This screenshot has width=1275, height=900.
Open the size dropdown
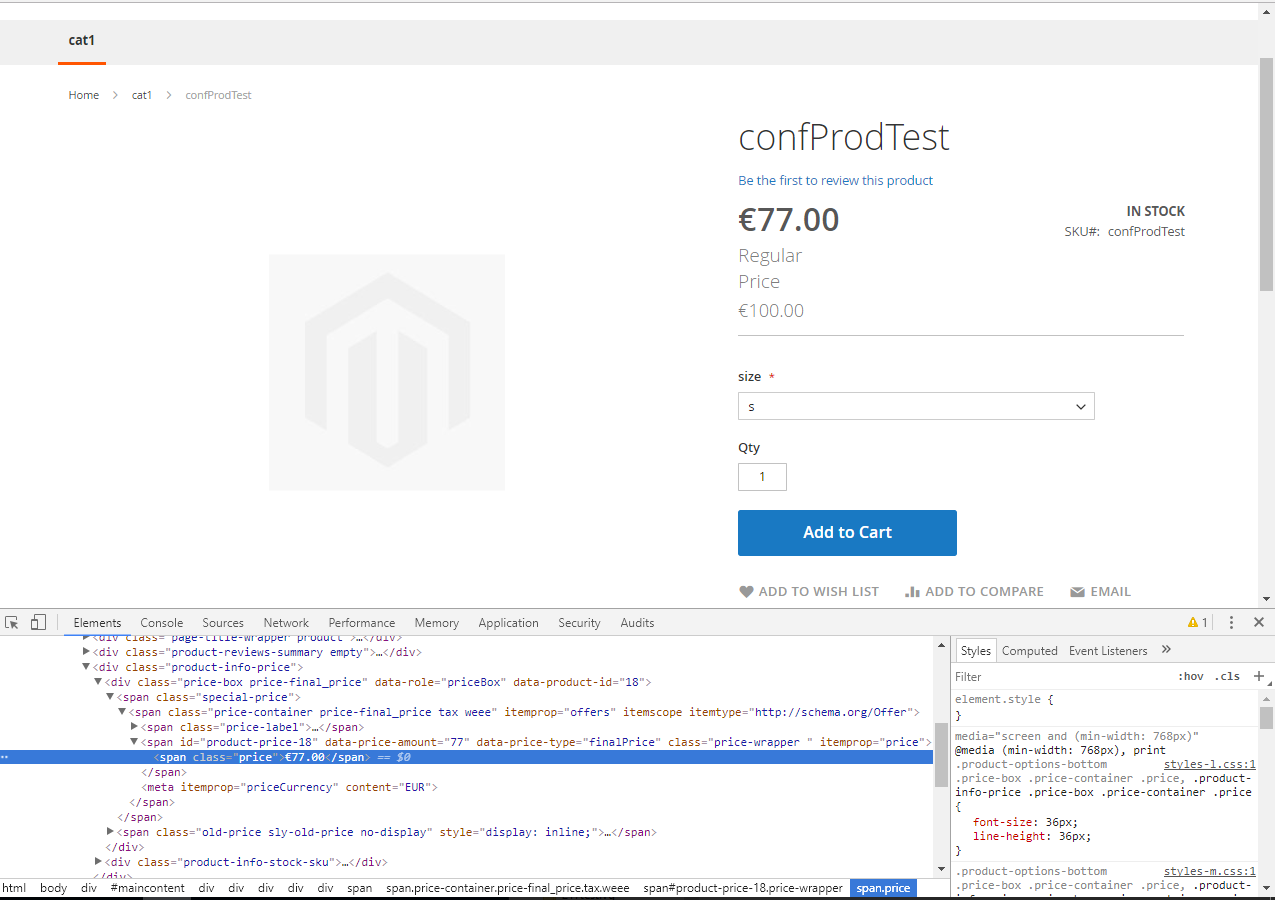916,406
